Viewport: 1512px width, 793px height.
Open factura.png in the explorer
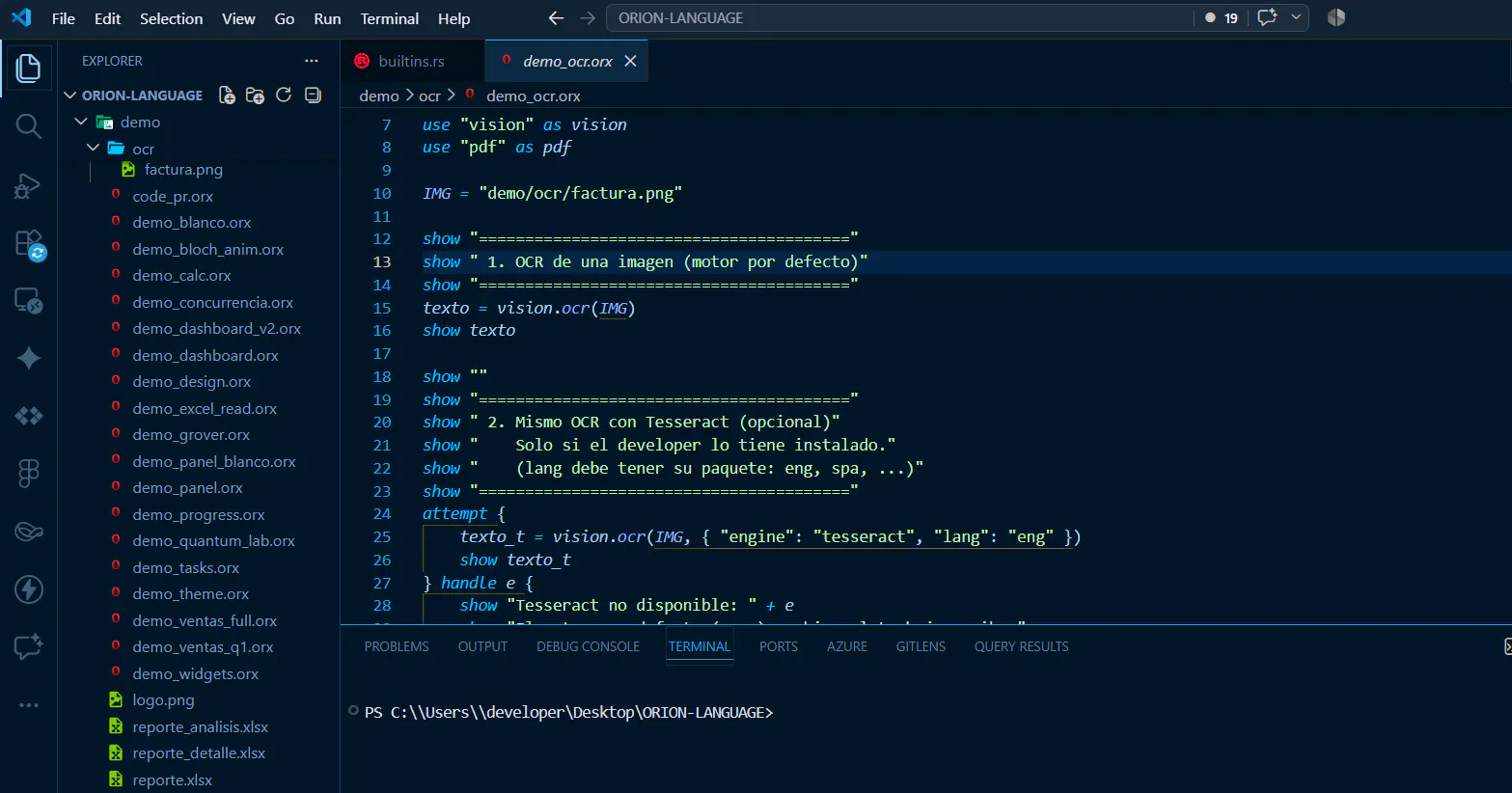click(x=183, y=170)
